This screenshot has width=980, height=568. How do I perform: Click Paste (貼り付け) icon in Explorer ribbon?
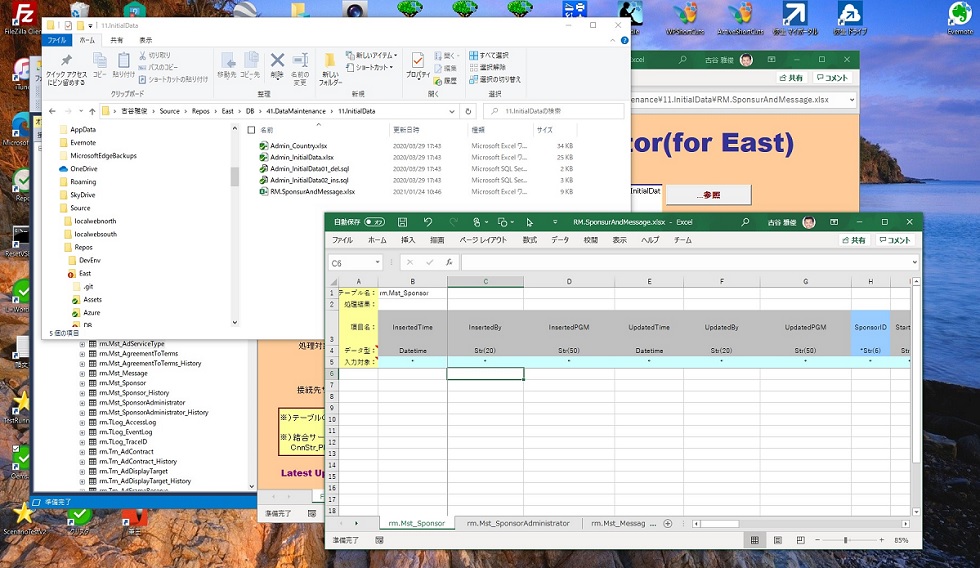[x=124, y=65]
